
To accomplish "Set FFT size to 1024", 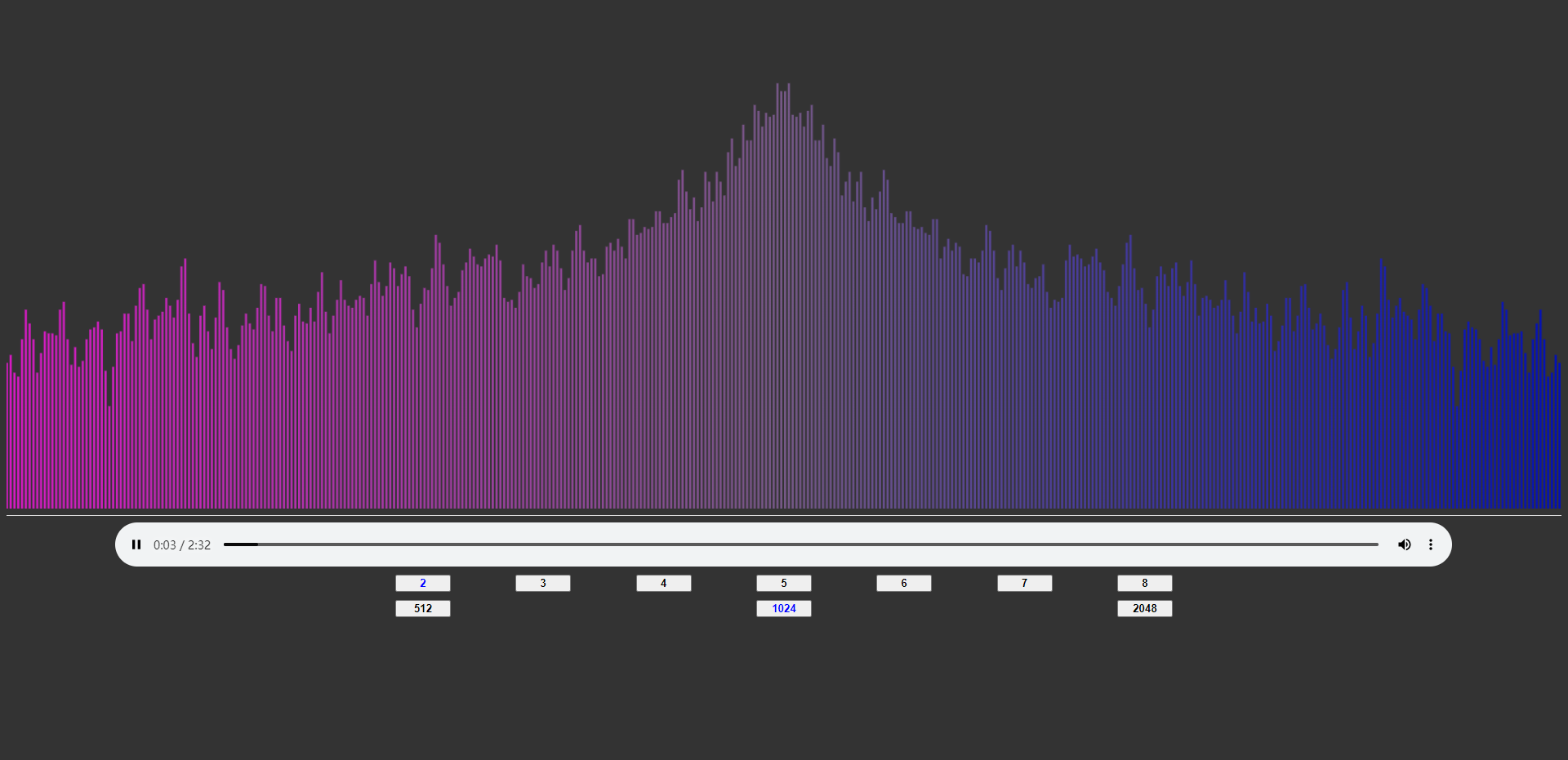I will coord(784,608).
